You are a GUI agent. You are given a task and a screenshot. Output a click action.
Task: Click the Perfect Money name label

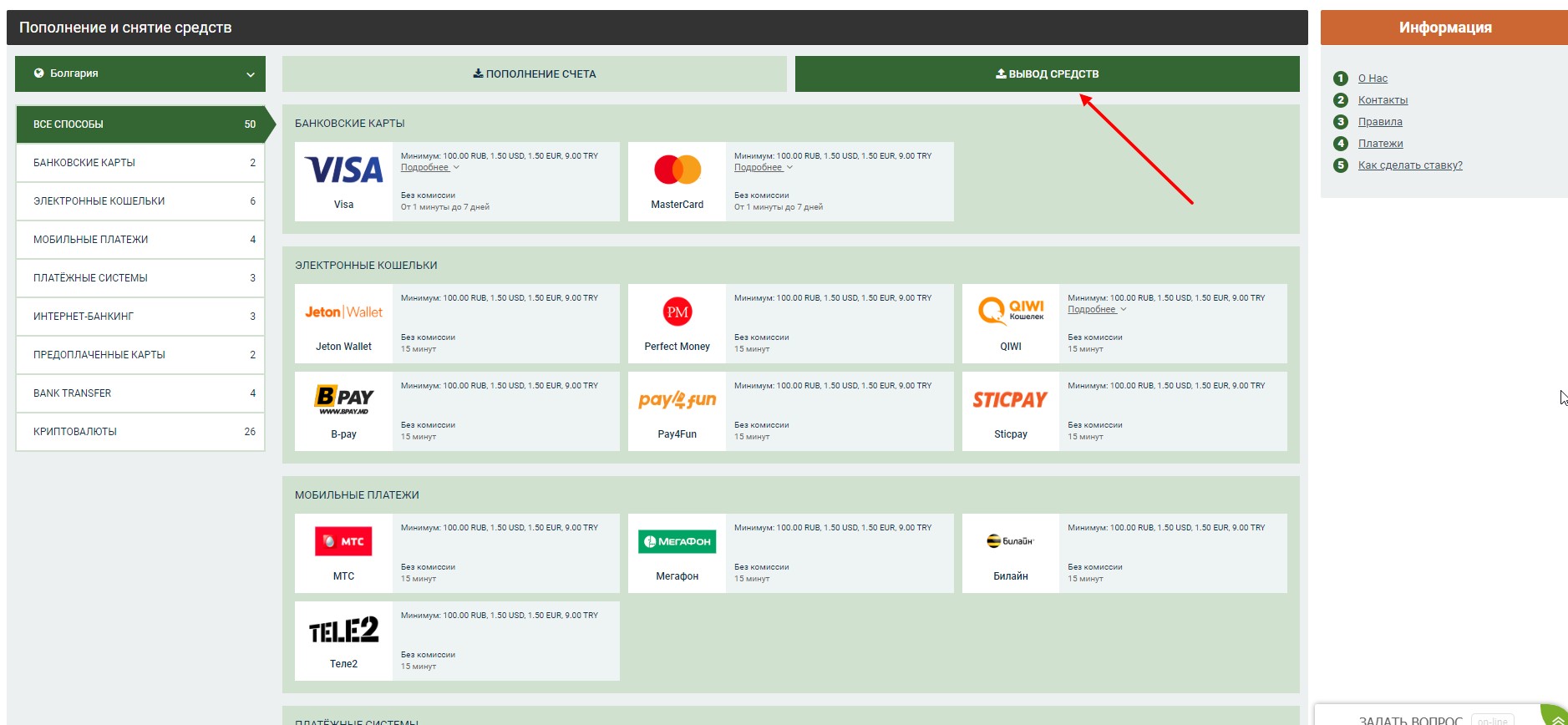pyautogui.click(x=677, y=347)
